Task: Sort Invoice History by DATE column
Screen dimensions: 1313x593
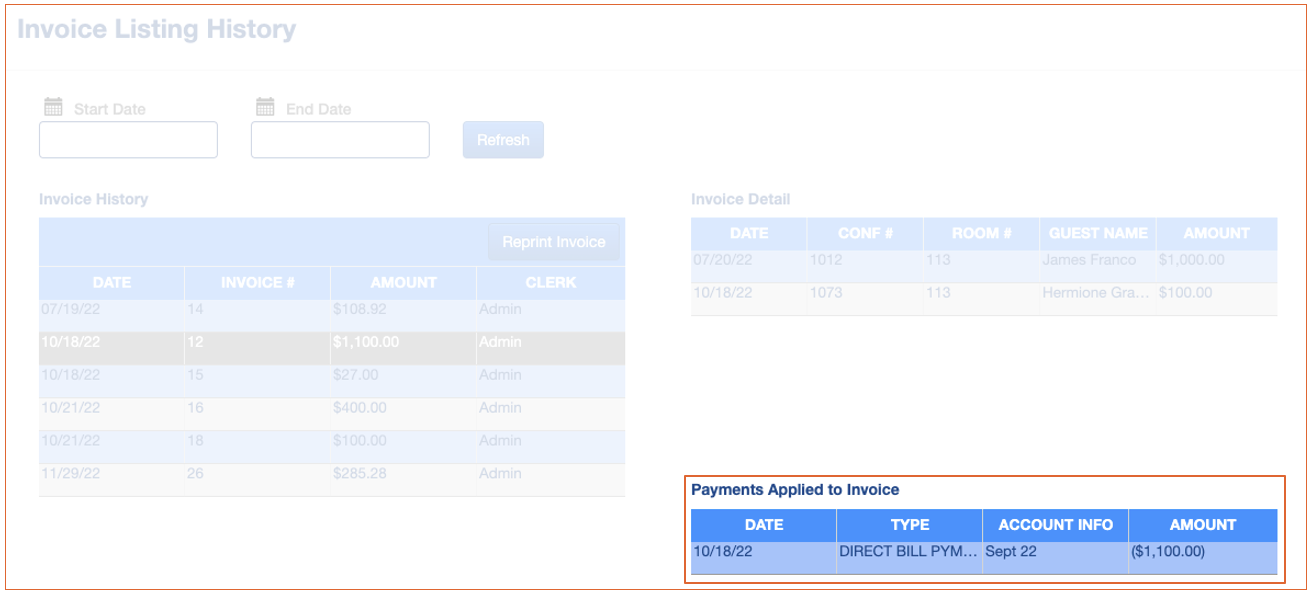Action: click(112, 282)
